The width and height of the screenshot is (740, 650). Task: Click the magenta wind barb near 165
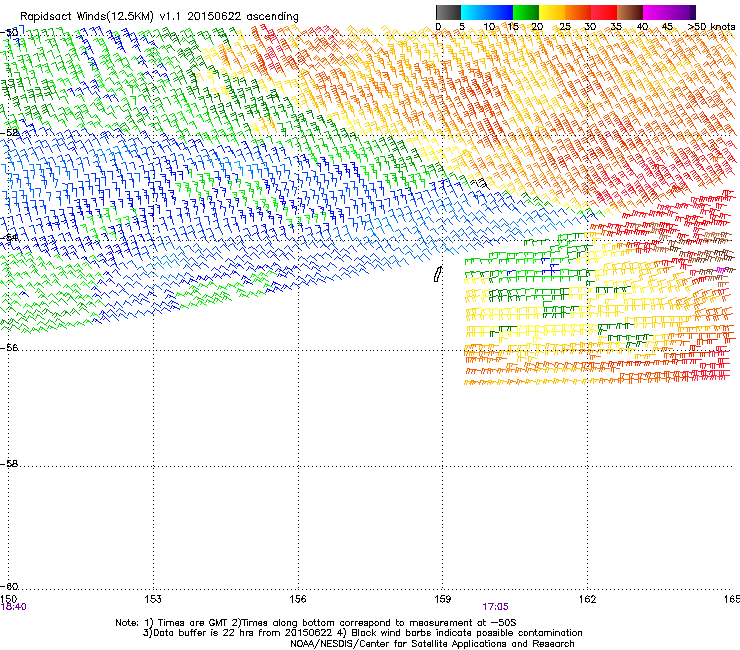tap(721, 270)
